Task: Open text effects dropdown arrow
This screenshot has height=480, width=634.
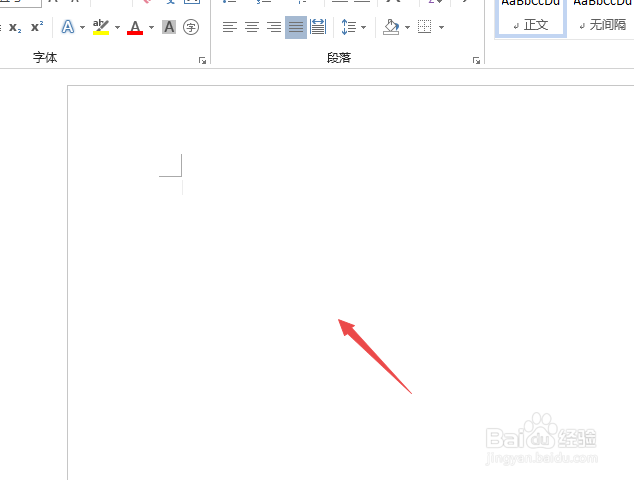Action: (82, 27)
